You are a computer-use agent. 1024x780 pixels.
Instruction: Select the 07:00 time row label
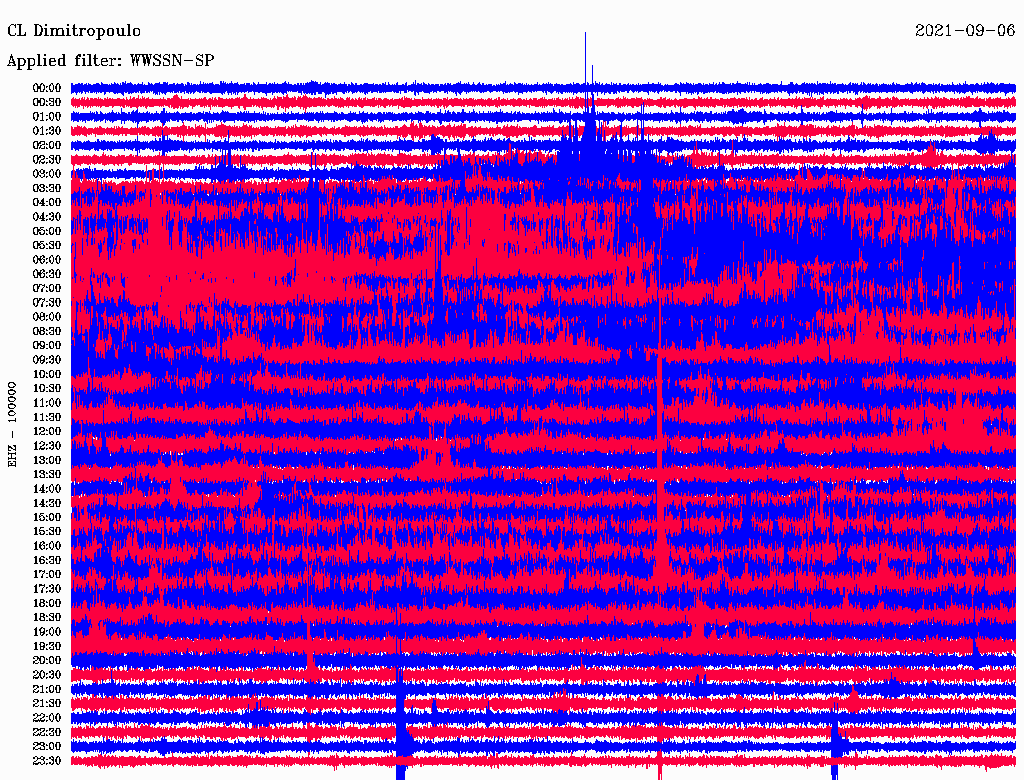[x=47, y=288]
